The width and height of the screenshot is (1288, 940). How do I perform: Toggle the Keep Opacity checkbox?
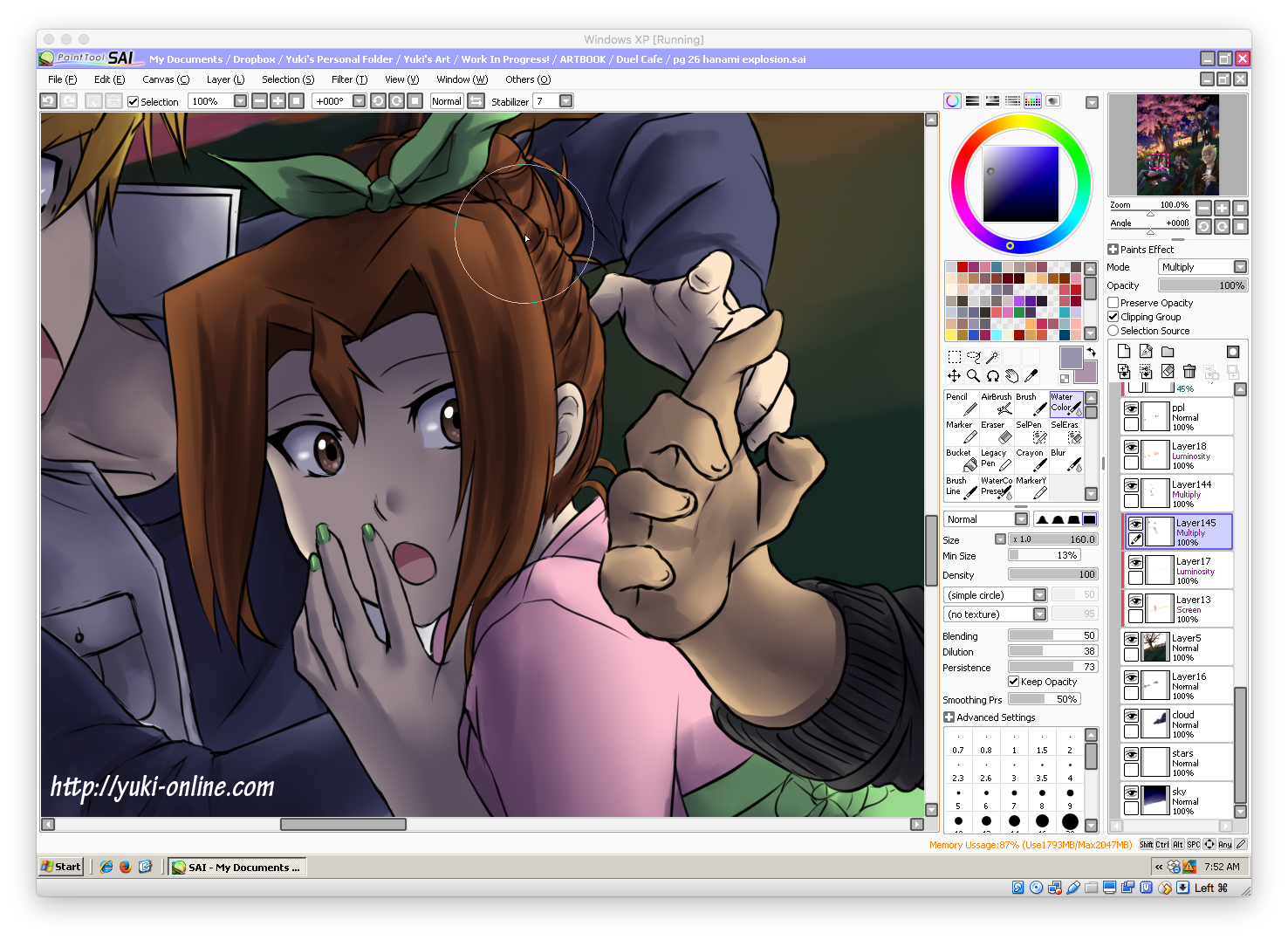point(1014,682)
